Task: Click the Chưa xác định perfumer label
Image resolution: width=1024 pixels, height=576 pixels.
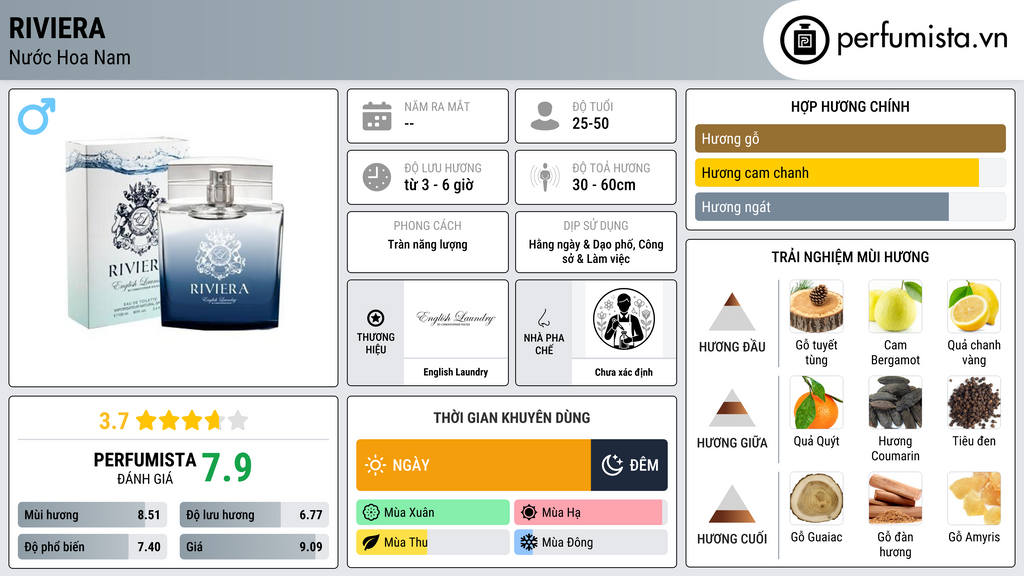Action: coord(624,372)
